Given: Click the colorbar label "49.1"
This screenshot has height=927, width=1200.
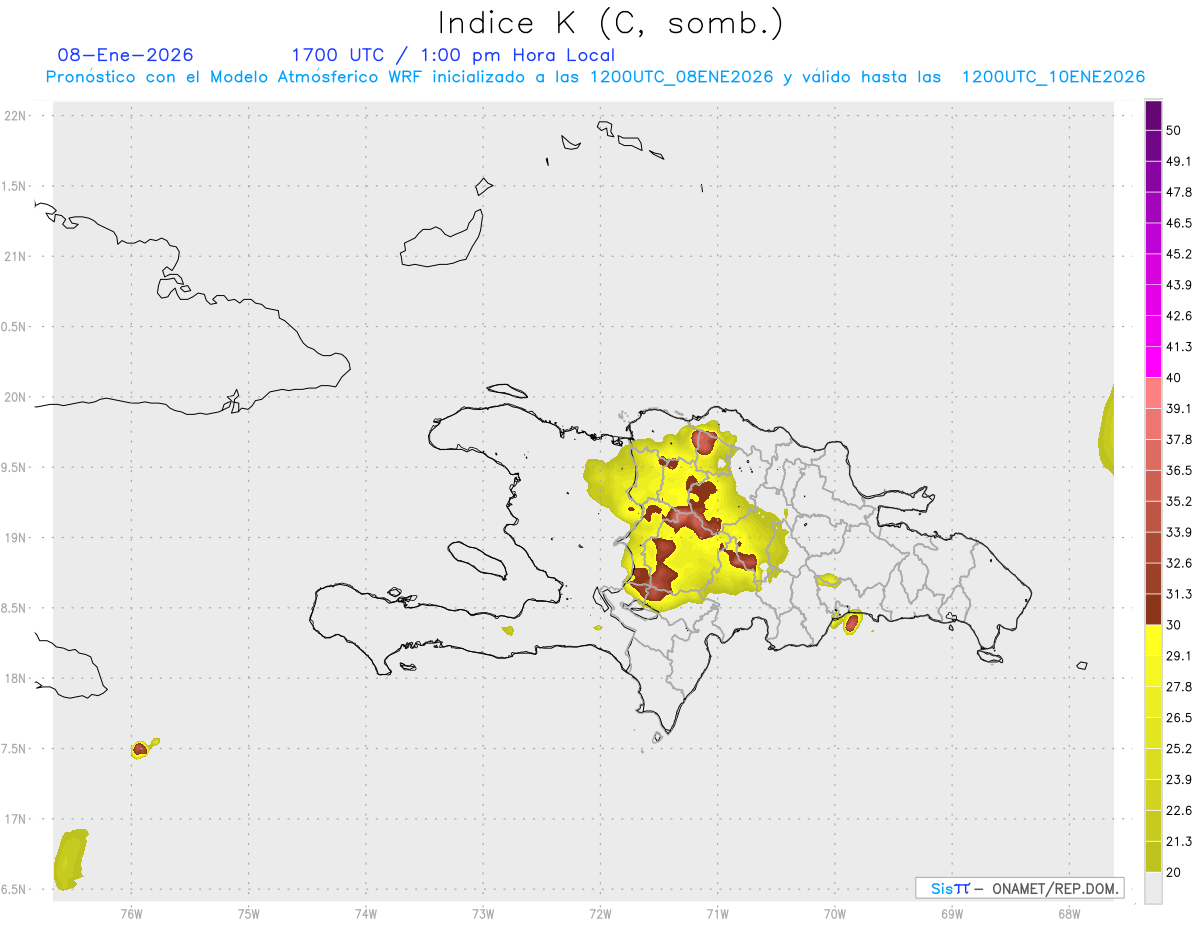Looking at the screenshot, I should tap(1179, 162).
